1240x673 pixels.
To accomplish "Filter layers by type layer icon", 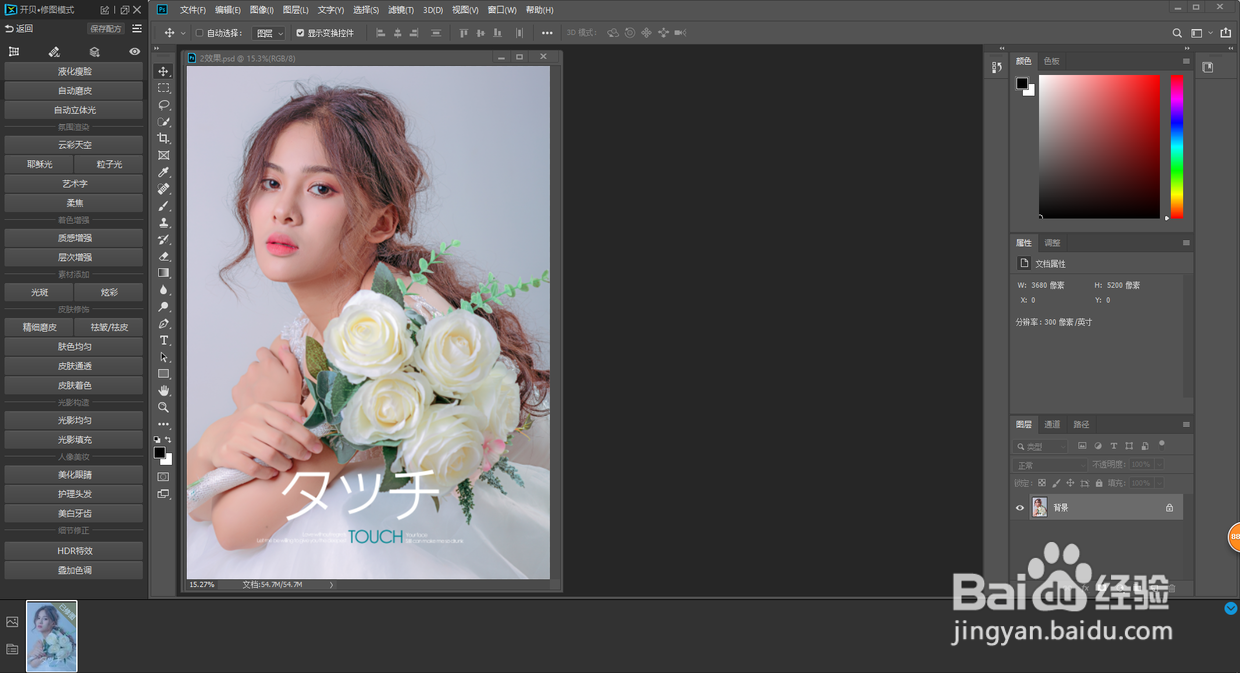I will click(1114, 446).
